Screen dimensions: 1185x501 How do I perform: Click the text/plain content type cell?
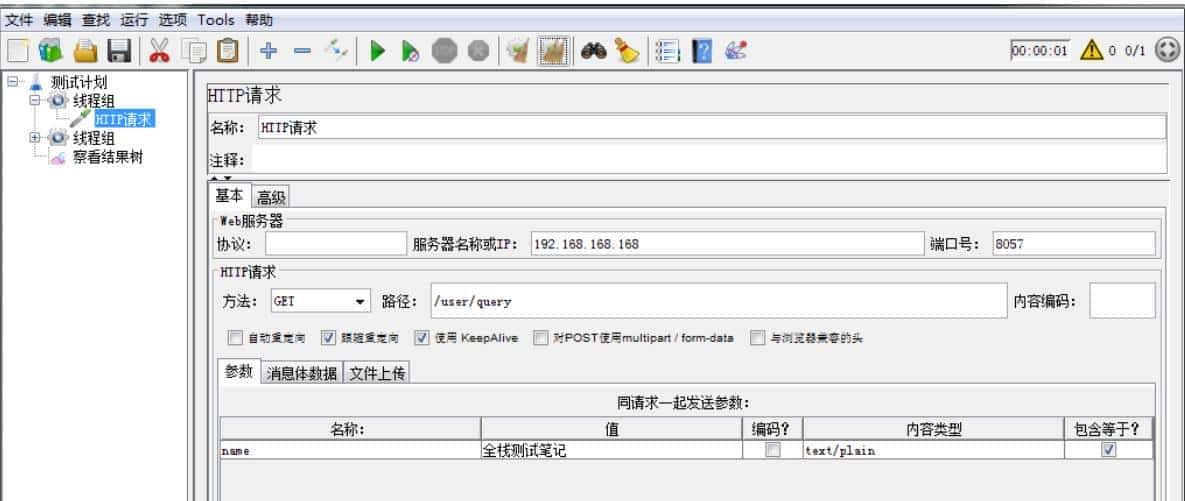[933, 450]
